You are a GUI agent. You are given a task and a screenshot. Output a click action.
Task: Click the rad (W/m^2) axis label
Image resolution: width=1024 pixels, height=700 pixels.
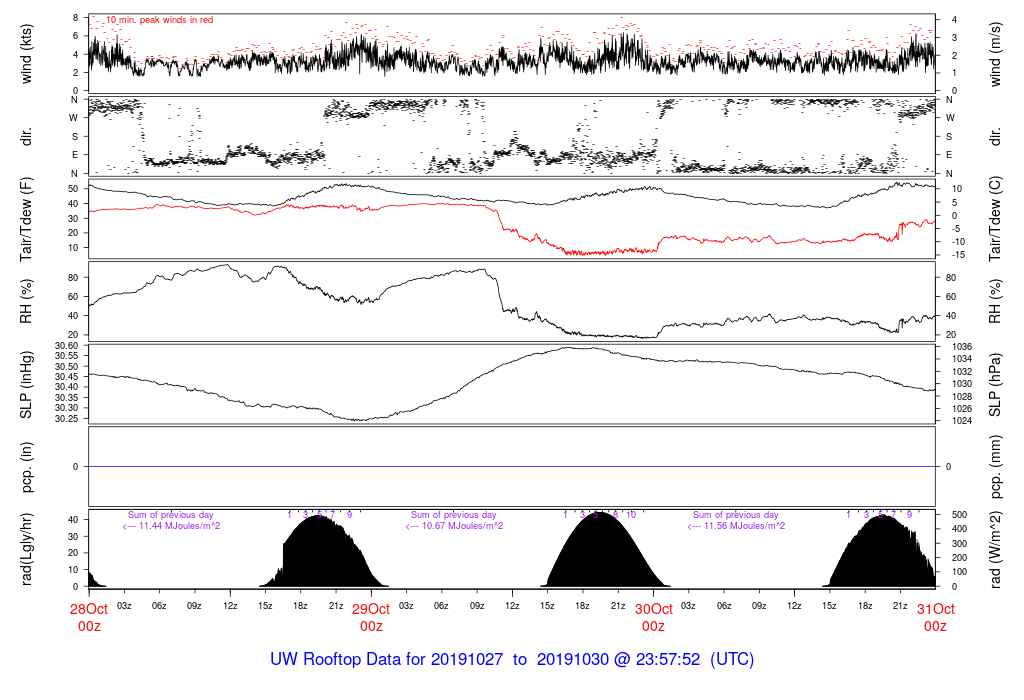(996, 549)
